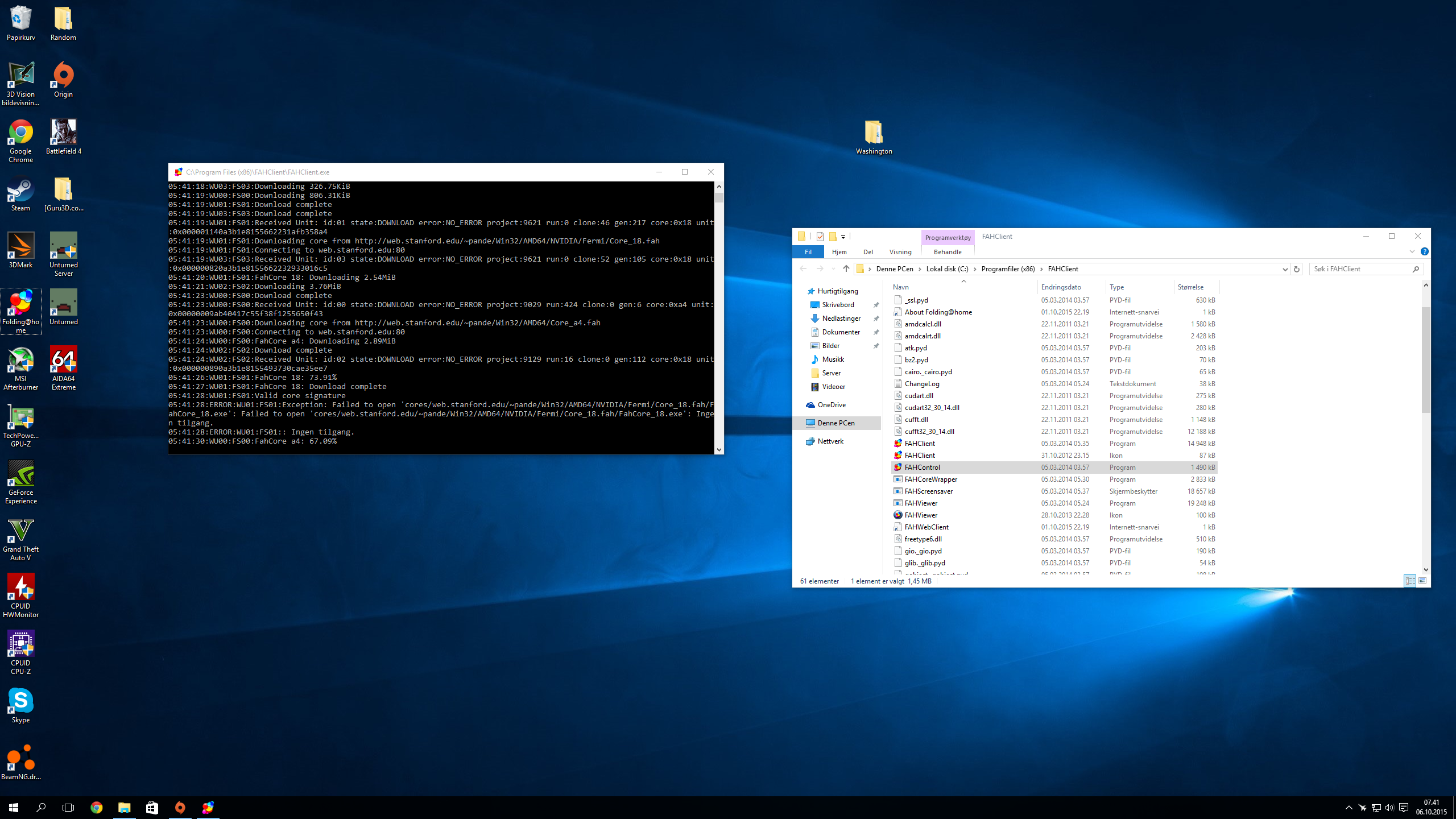Select the Grand Theft Auto V shortcut
This screenshot has height=819, width=1456.
(x=21, y=539)
